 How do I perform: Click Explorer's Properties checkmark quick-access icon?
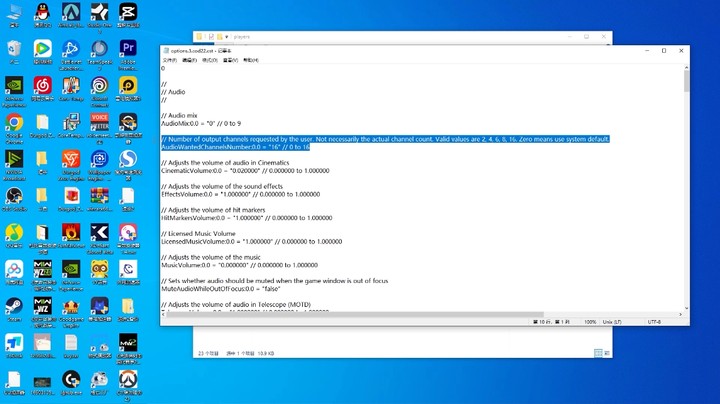[211, 37]
